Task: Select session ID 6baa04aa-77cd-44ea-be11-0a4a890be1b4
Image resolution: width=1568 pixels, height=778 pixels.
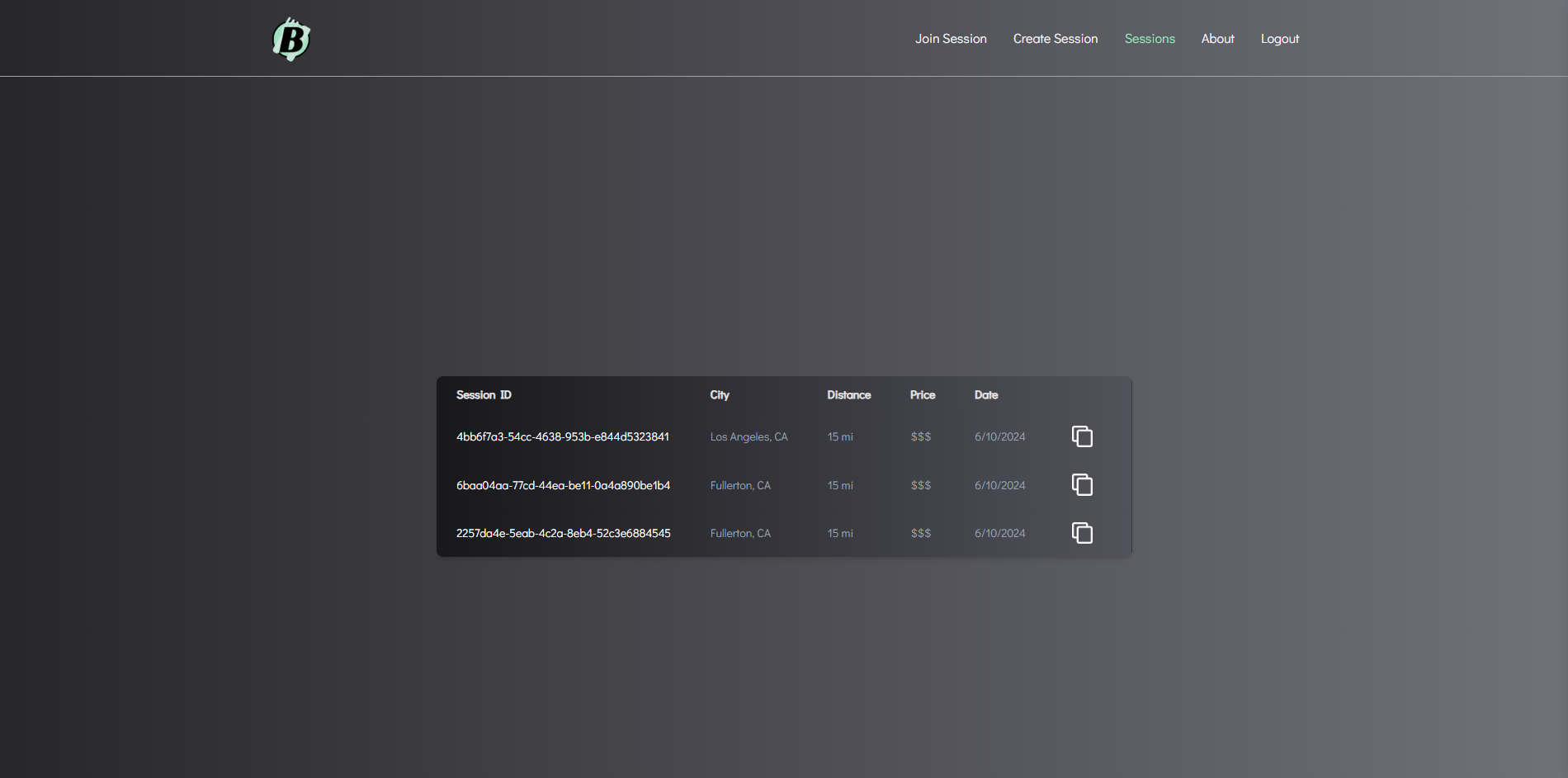Action: 563,485
